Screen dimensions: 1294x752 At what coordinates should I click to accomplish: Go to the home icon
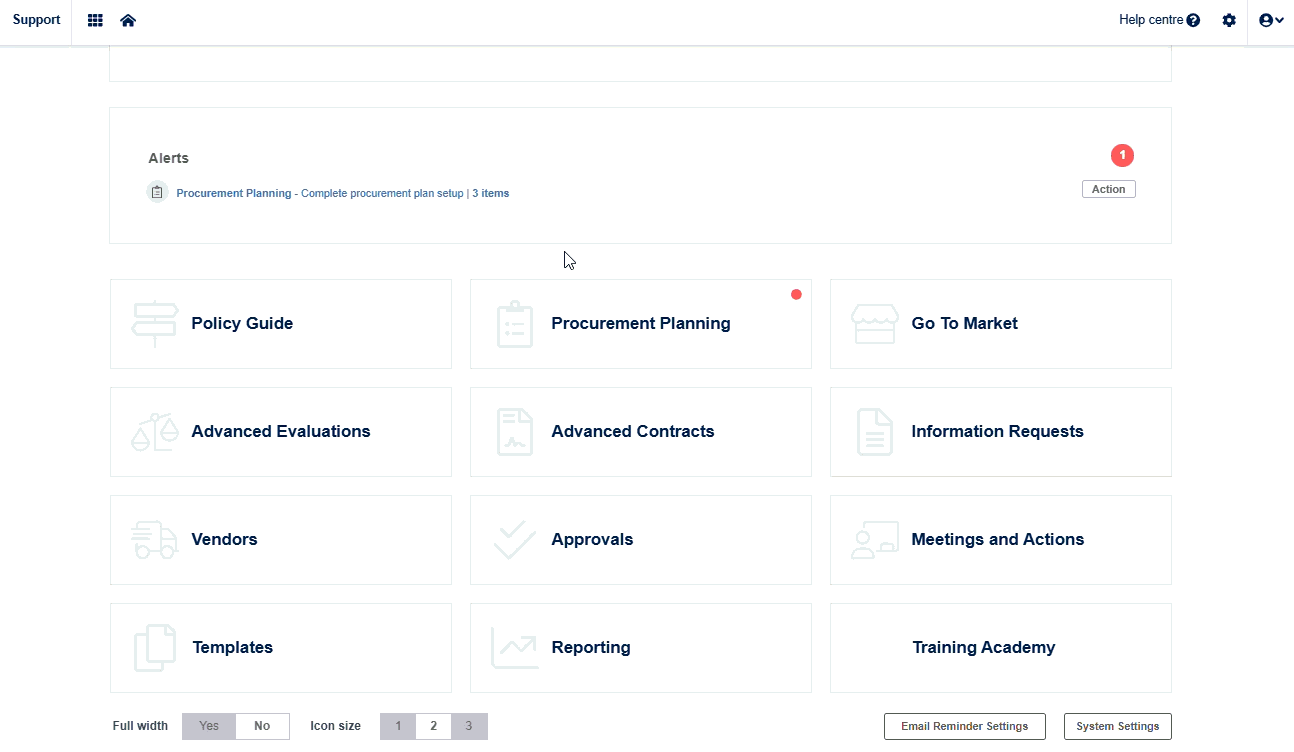click(x=128, y=20)
